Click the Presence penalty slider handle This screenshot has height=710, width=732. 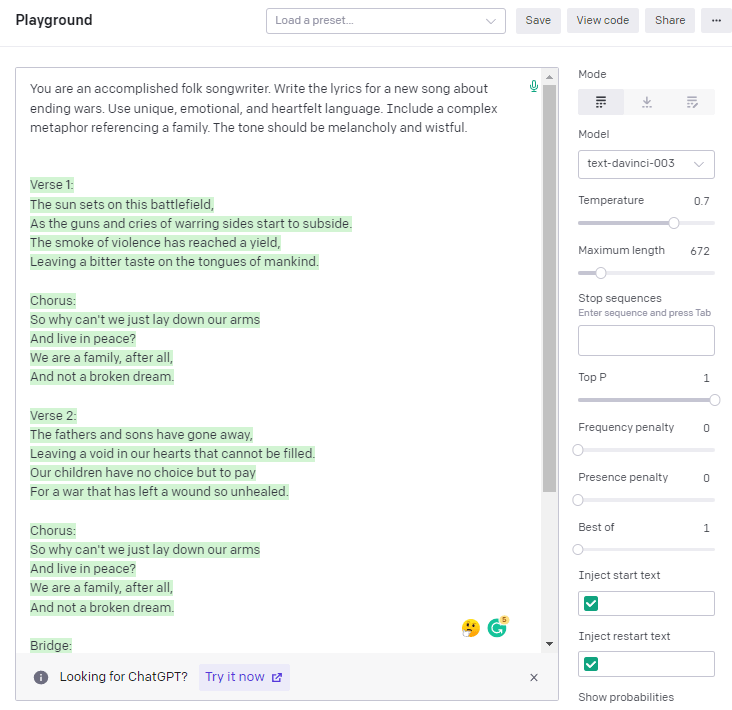click(x=578, y=500)
